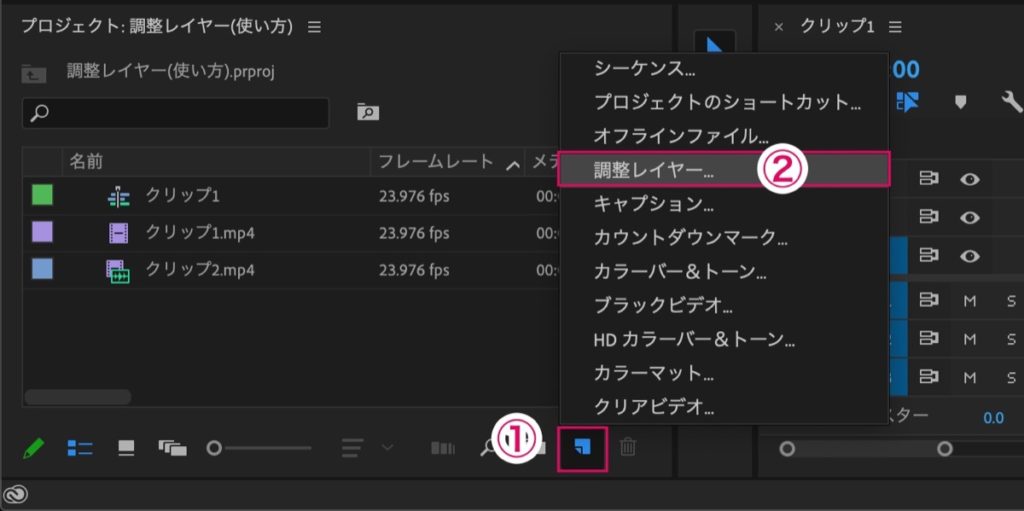The height and width of the screenshot is (511, 1024).
Task: Open the Creative Cloud icon in status bar
Action: tap(14, 495)
